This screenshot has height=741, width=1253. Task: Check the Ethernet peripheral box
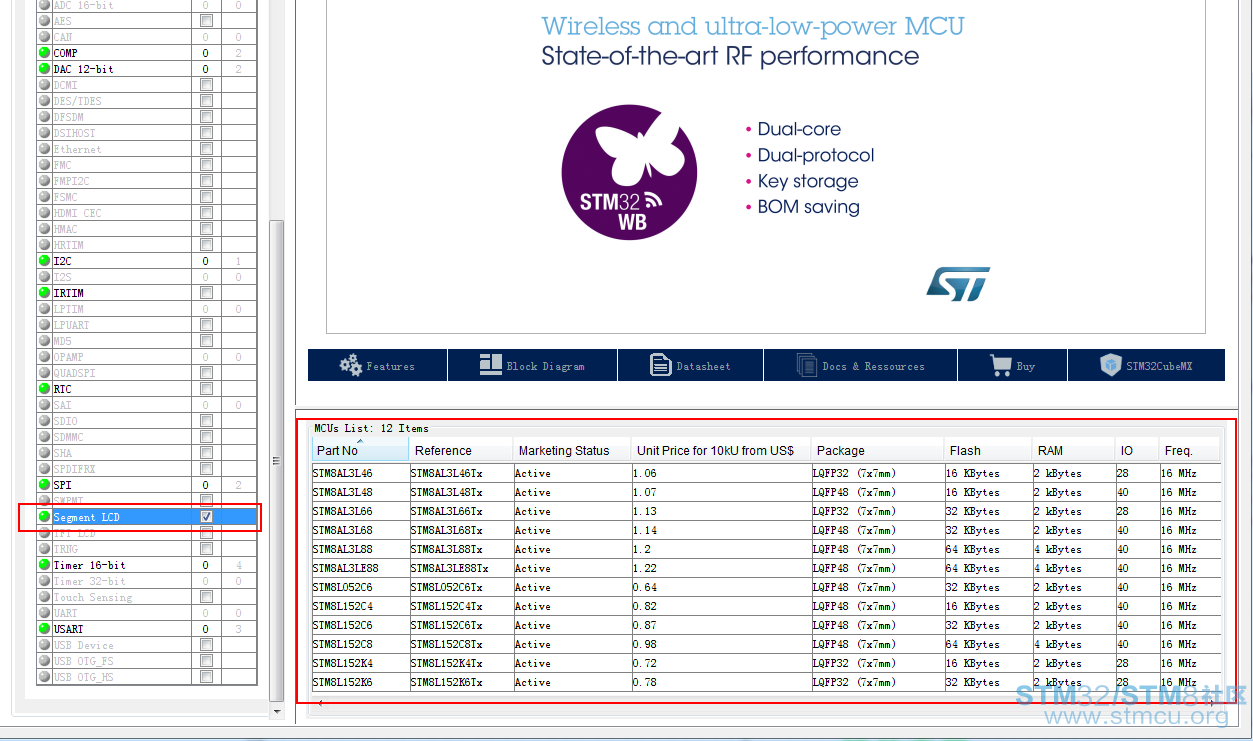[x=206, y=149]
